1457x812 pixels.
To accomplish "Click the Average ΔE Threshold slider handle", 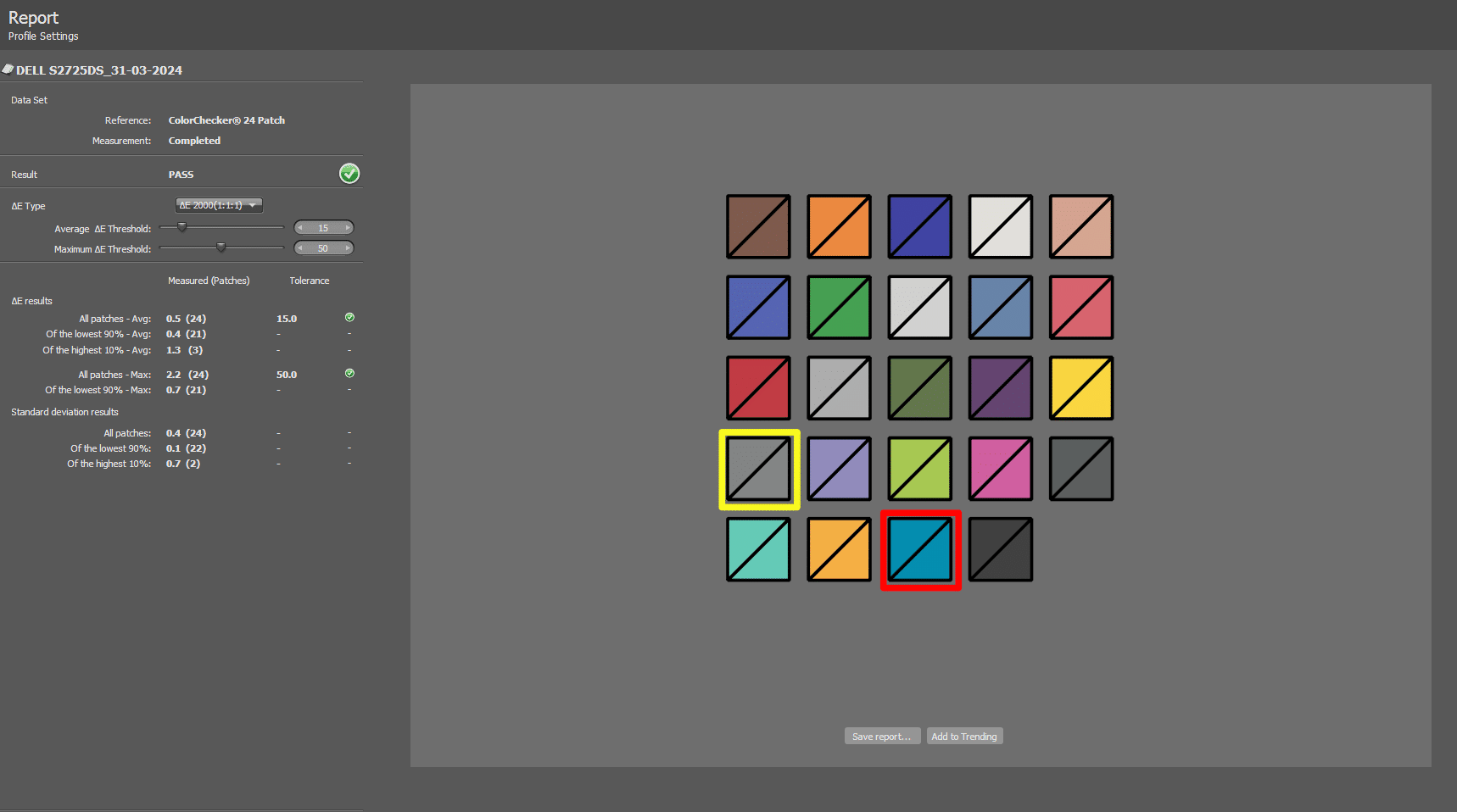I will 181,227.
